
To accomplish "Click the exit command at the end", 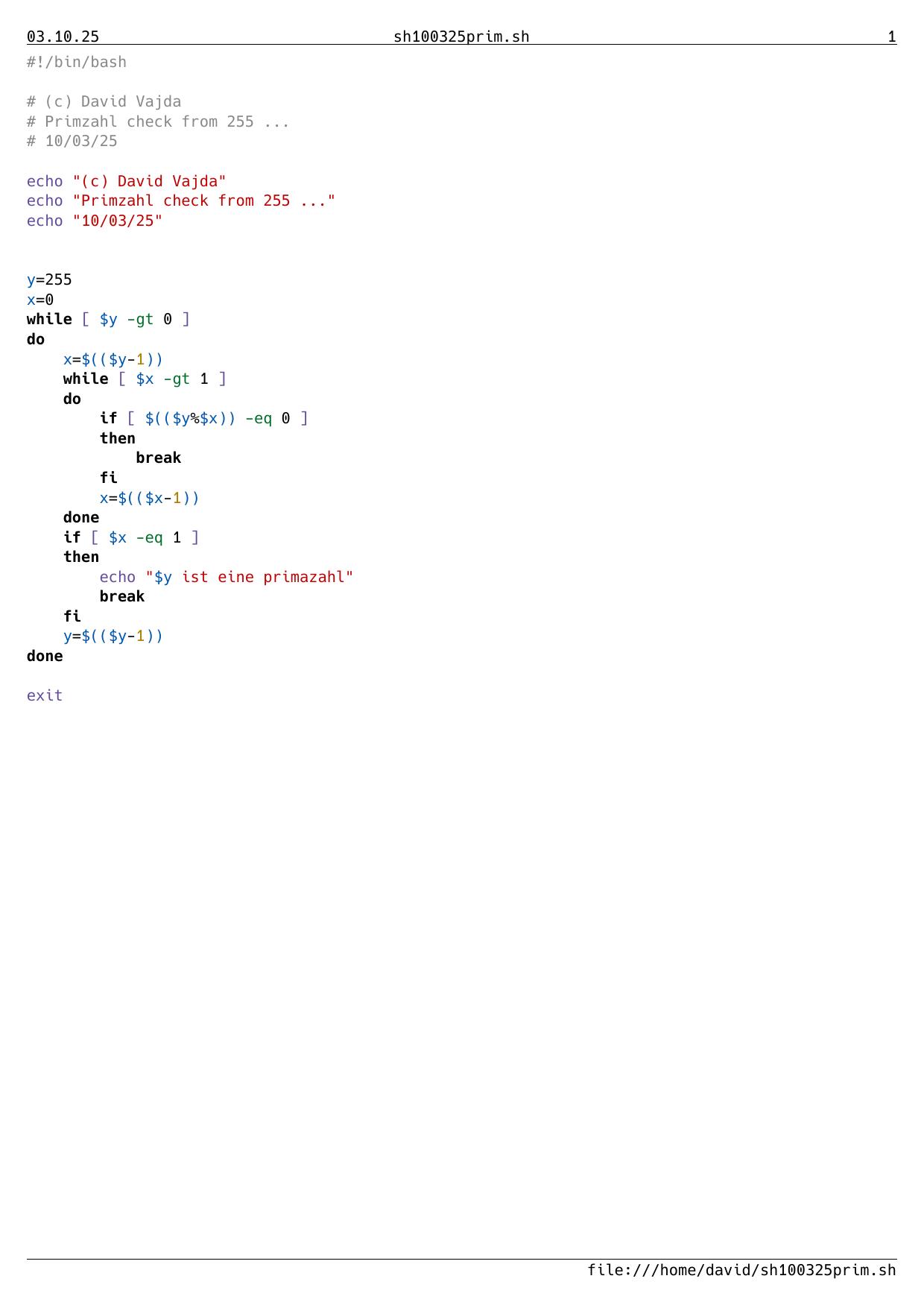I will point(45,695).
